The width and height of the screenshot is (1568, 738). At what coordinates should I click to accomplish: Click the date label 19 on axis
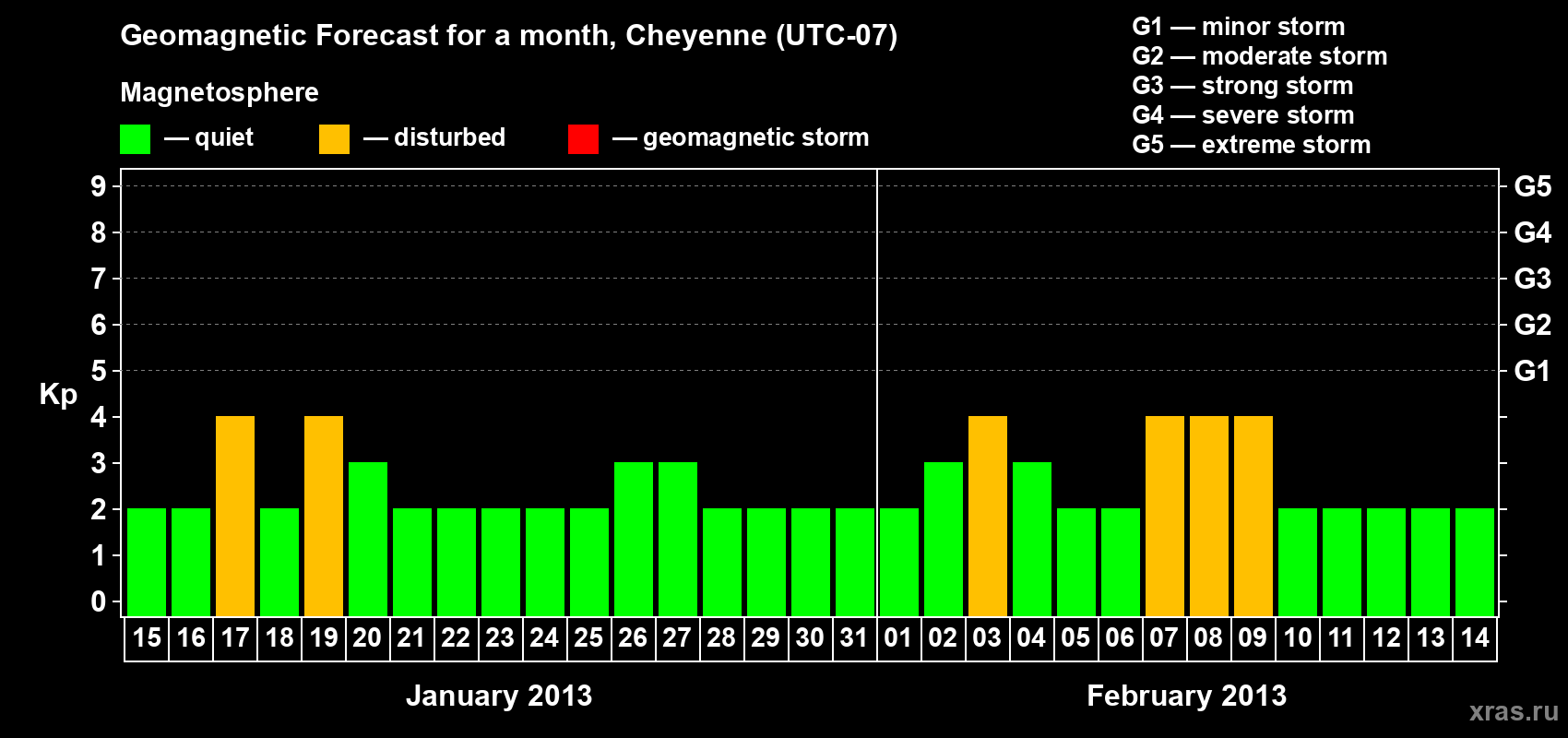click(x=324, y=638)
